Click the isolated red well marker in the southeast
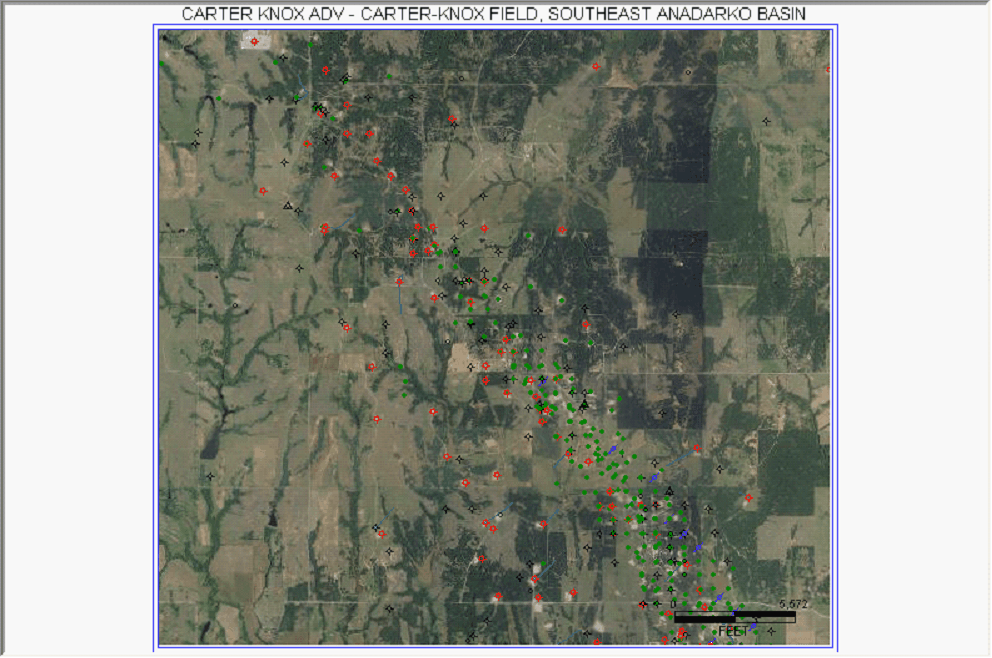The image size is (992, 658). (748, 497)
